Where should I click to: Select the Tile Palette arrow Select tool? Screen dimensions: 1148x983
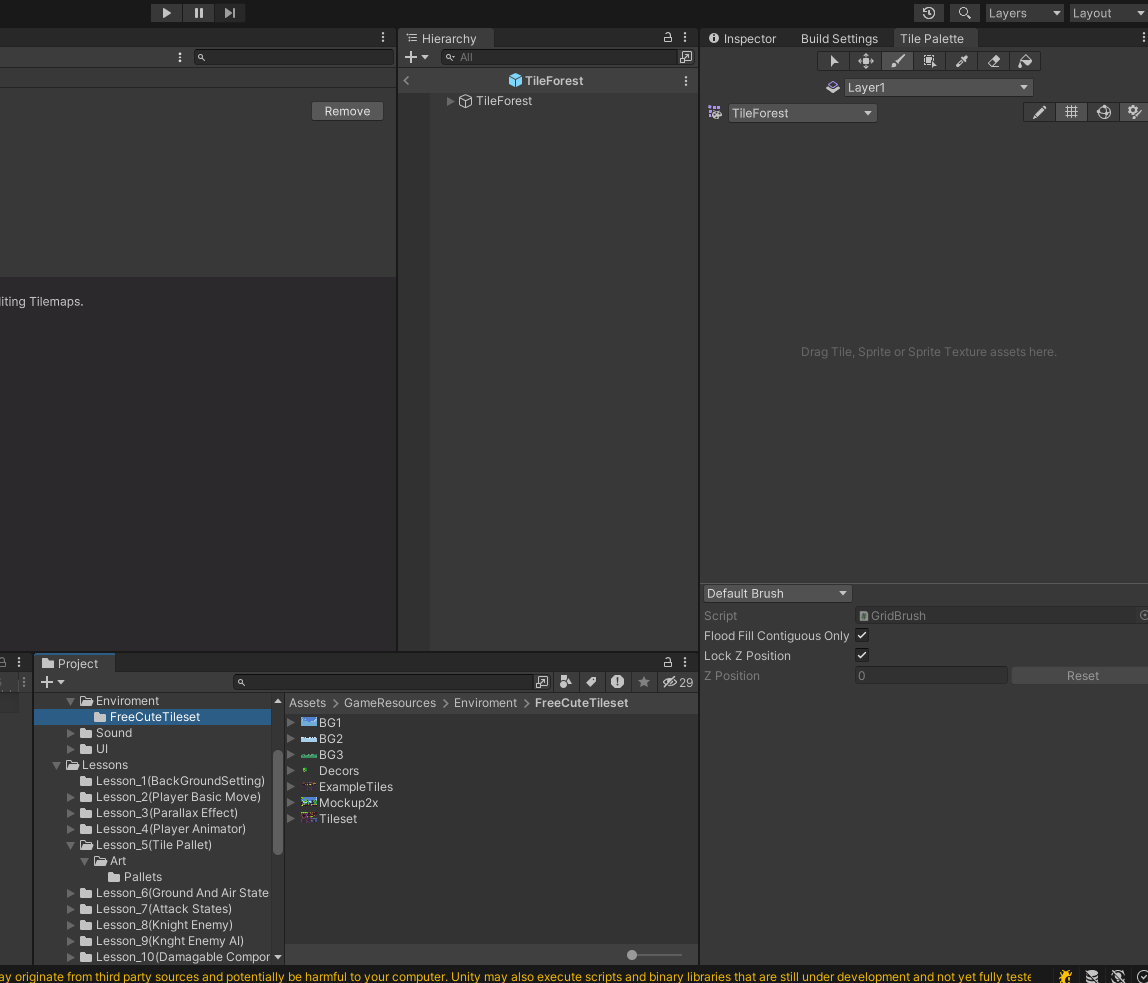point(833,61)
